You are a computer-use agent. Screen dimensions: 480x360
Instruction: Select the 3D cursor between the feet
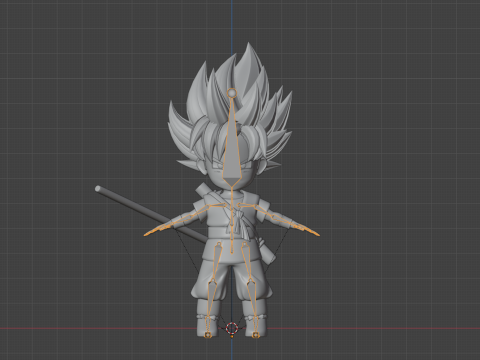(x=232, y=328)
